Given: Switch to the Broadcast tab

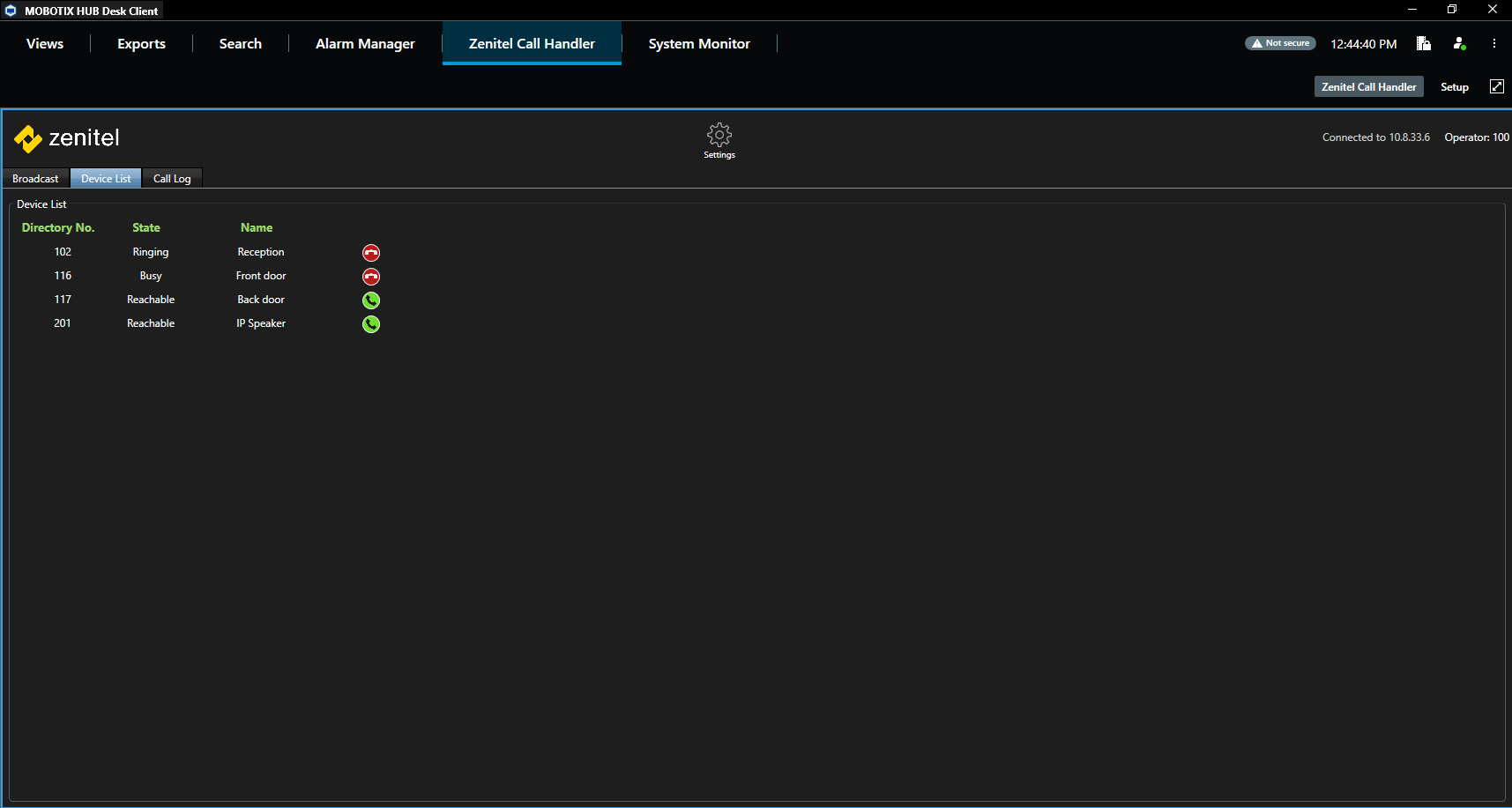Looking at the screenshot, I should [x=35, y=178].
